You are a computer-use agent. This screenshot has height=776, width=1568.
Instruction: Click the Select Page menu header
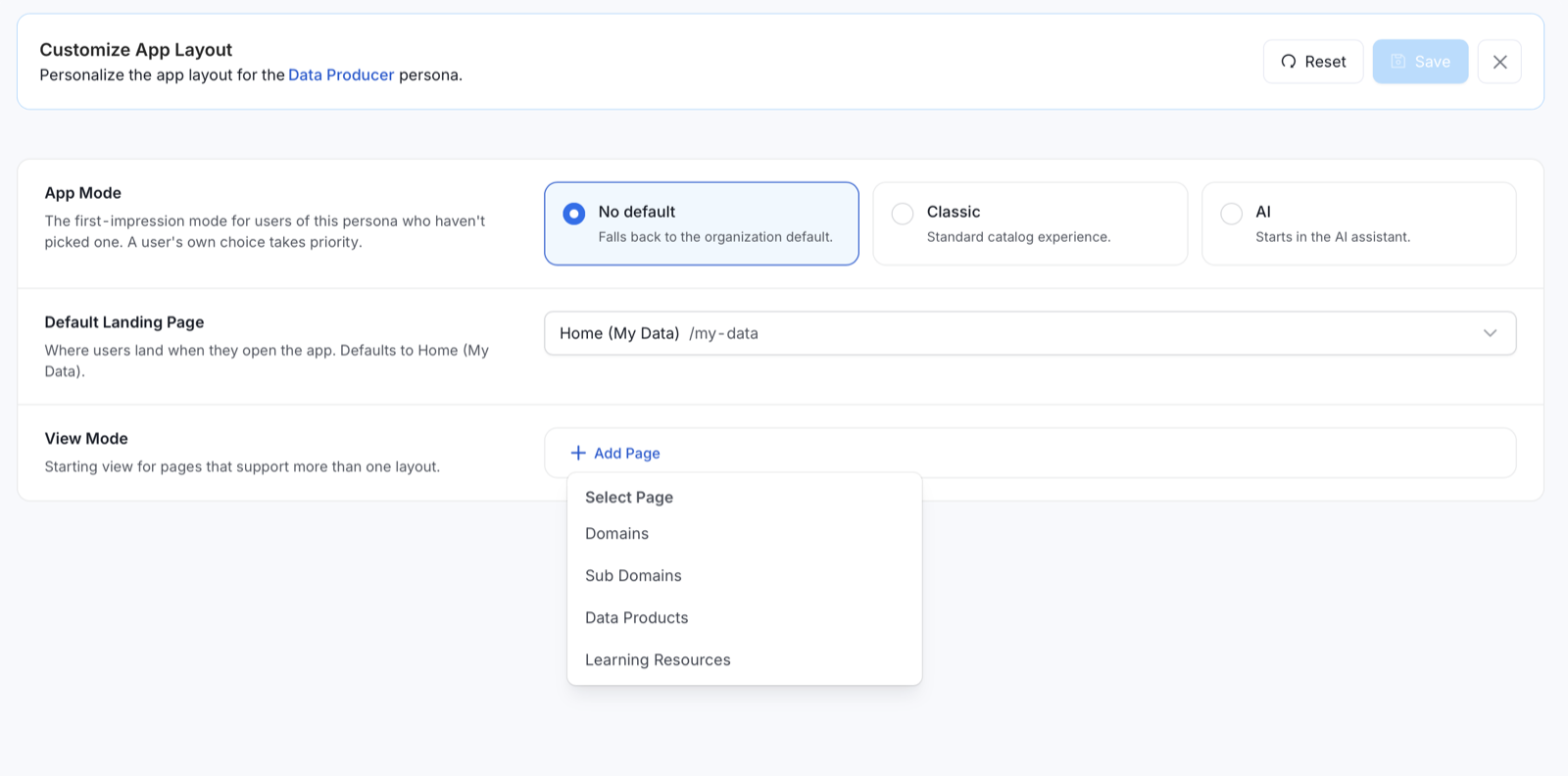click(x=629, y=498)
